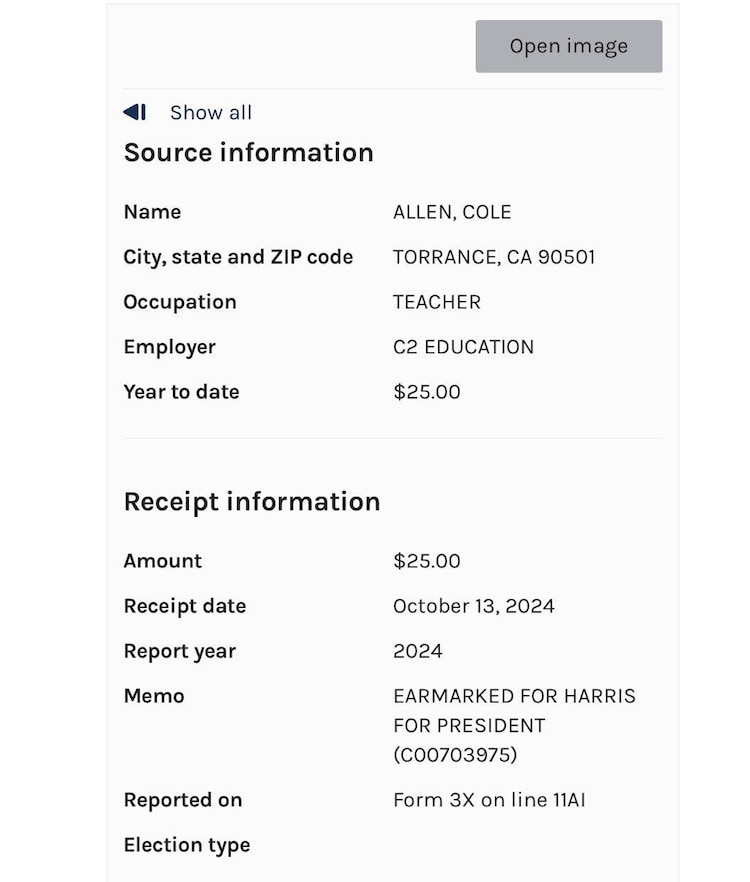Click the Source information section heading

pyautogui.click(x=248, y=152)
